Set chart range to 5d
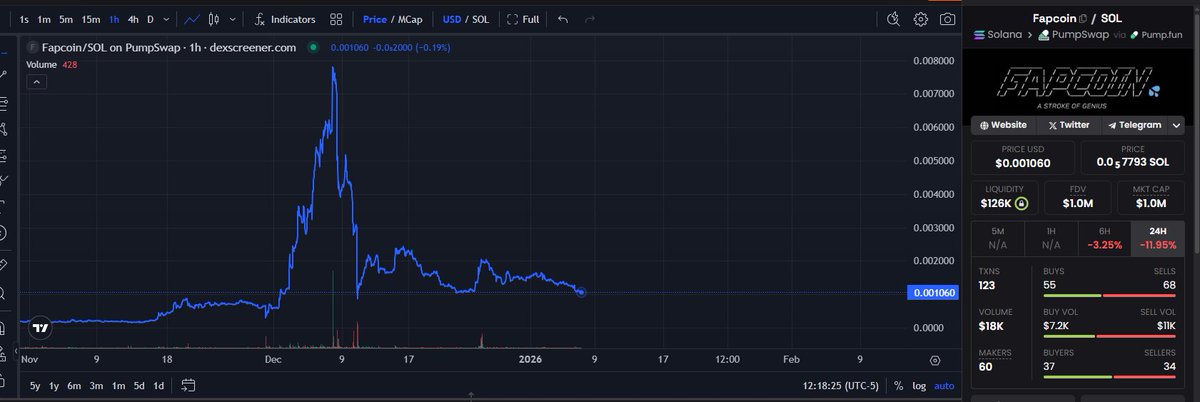The height and width of the screenshot is (402, 1200). tap(139, 385)
